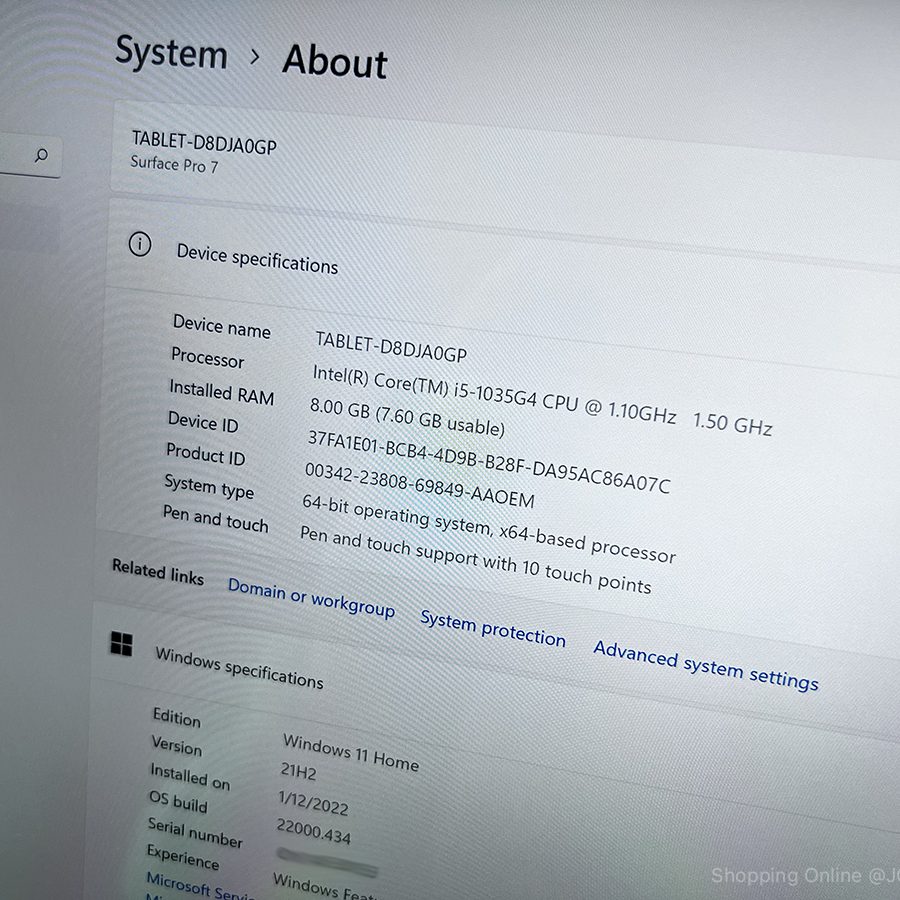This screenshot has height=900, width=900.
Task: Select the Intel(R) Core(TM) i5-1035G4 processor value
Action: point(542,400)
